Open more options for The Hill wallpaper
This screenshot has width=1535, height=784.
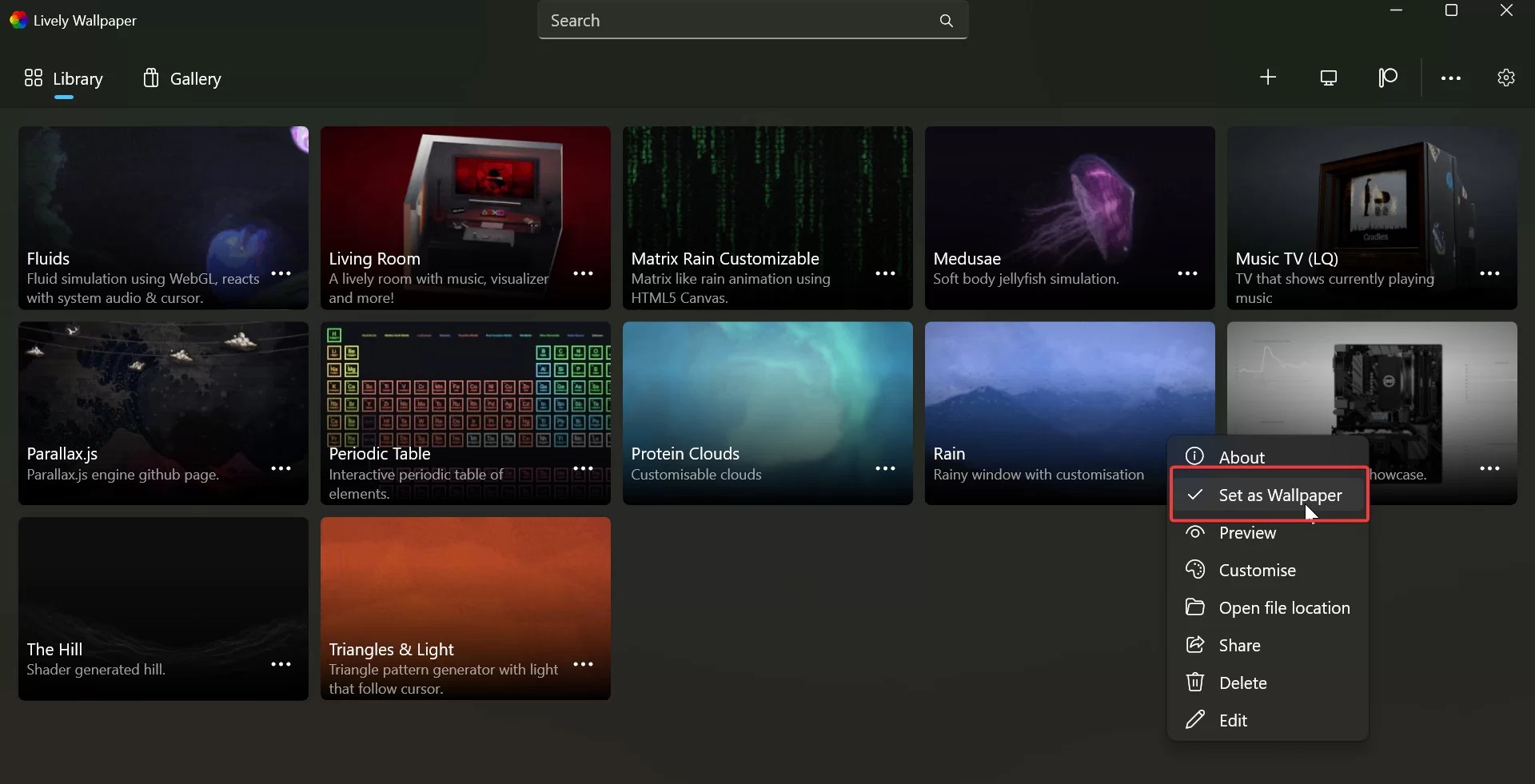281,664
